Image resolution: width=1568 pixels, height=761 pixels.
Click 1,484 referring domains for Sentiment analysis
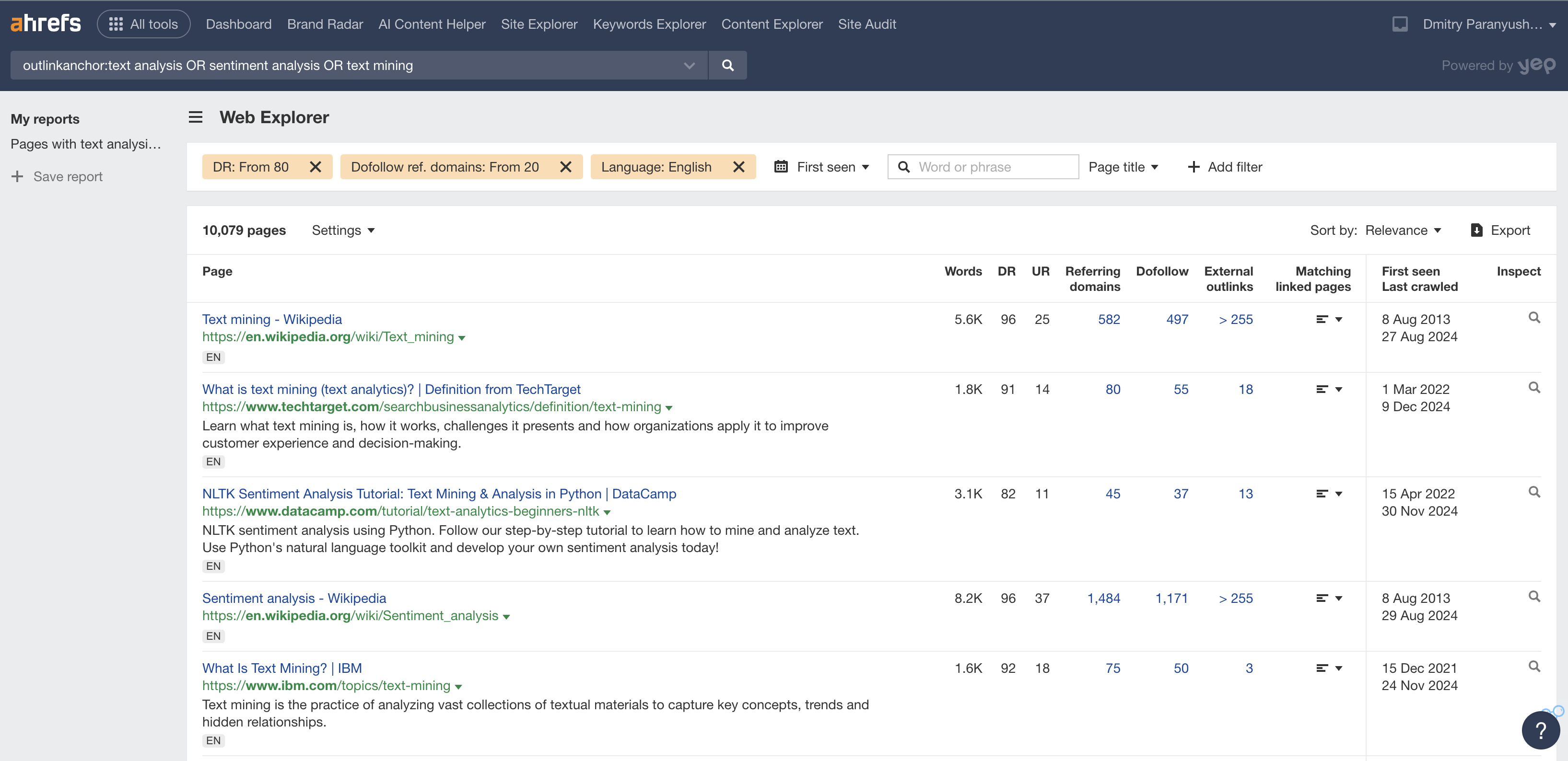[1103, 599]
